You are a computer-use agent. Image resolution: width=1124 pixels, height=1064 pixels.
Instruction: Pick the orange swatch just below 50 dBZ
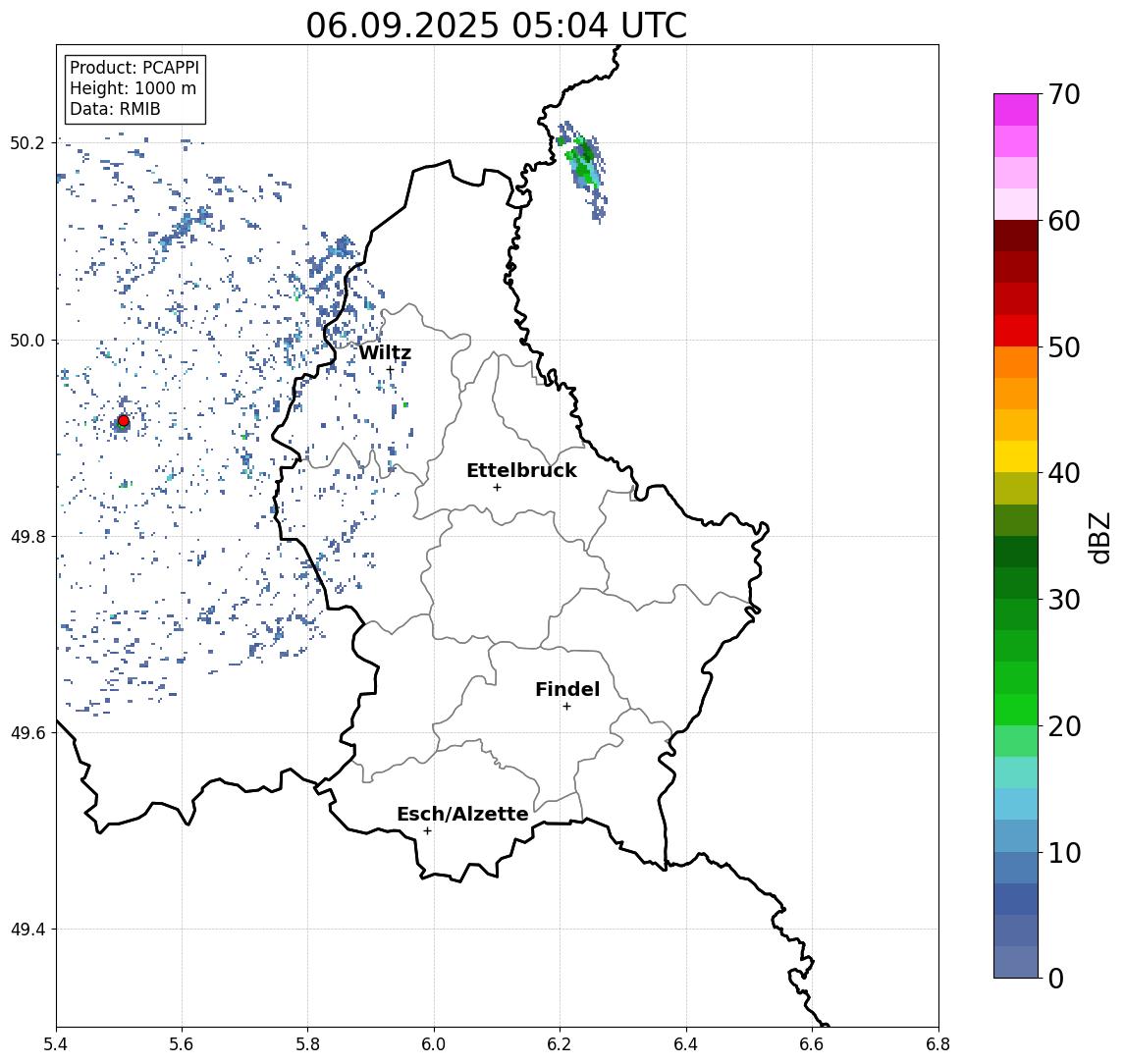[x=1016, y=362]
